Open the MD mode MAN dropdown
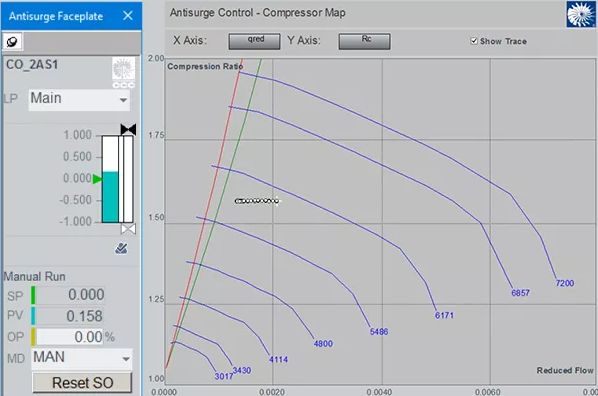598x396 pixels. click(x=82, y=359)
